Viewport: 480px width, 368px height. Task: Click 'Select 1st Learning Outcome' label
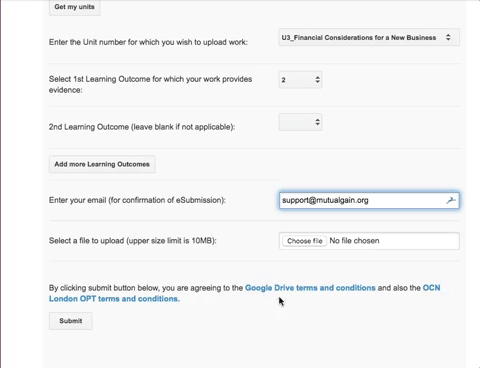click(x=150, y=84)
